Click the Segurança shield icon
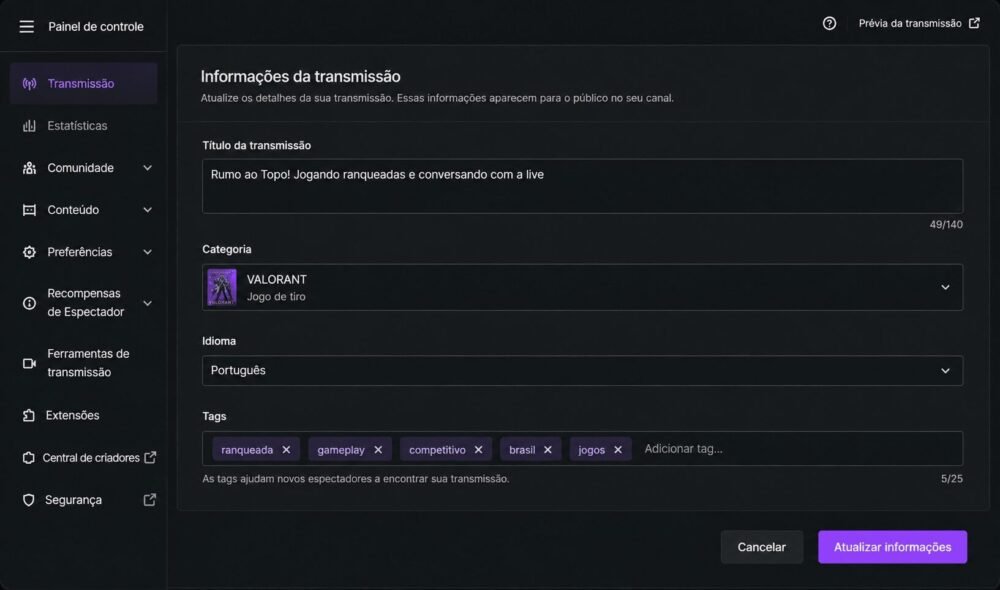 coord(29,499)
